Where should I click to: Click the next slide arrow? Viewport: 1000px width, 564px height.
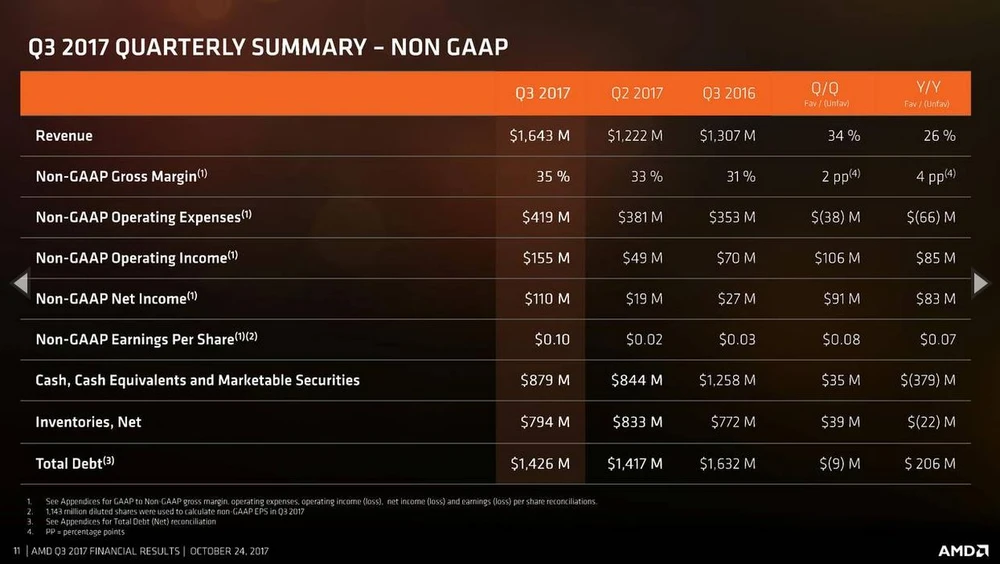point(980,284)
